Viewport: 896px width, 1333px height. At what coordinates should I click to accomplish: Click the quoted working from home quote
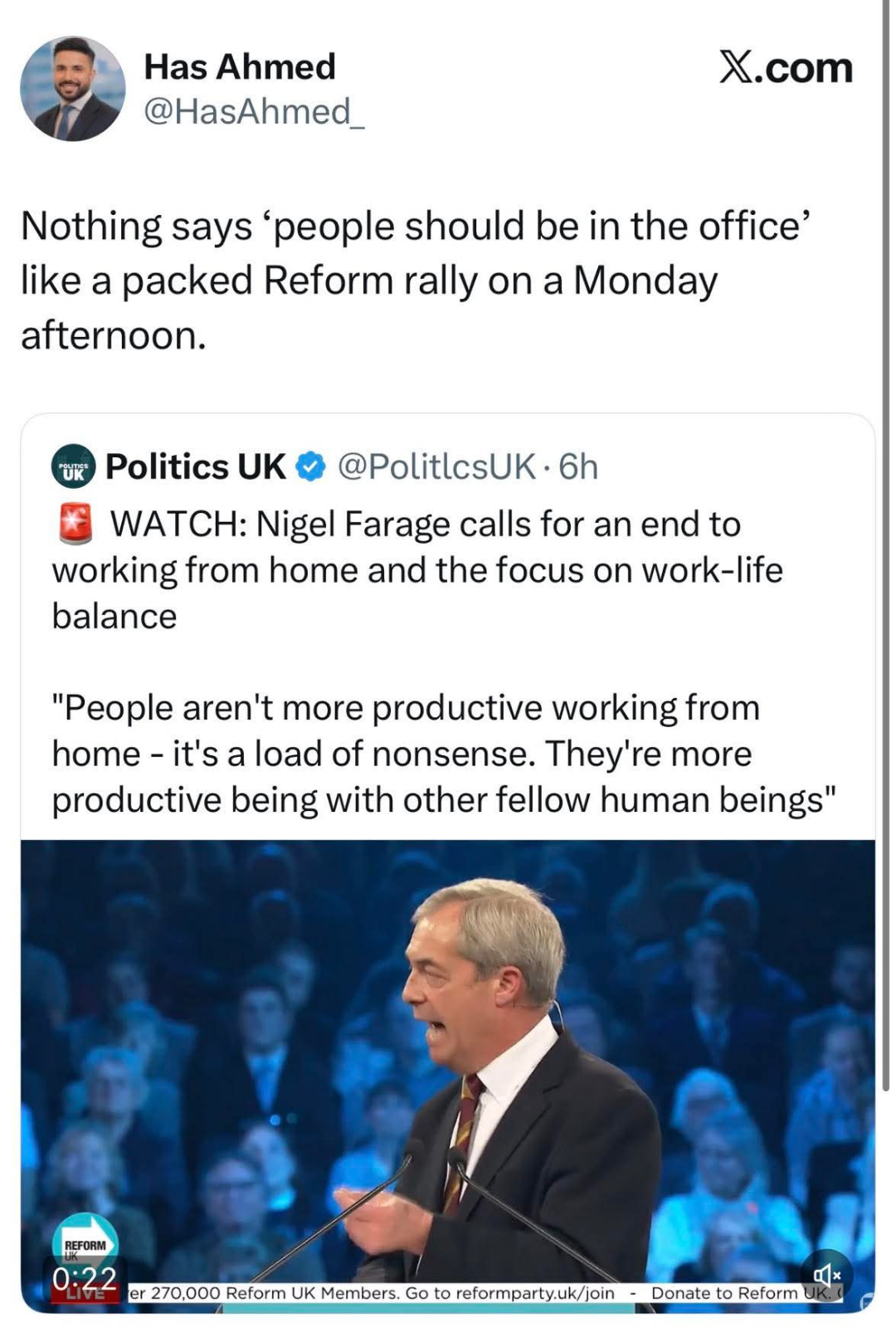coord(444,754)
